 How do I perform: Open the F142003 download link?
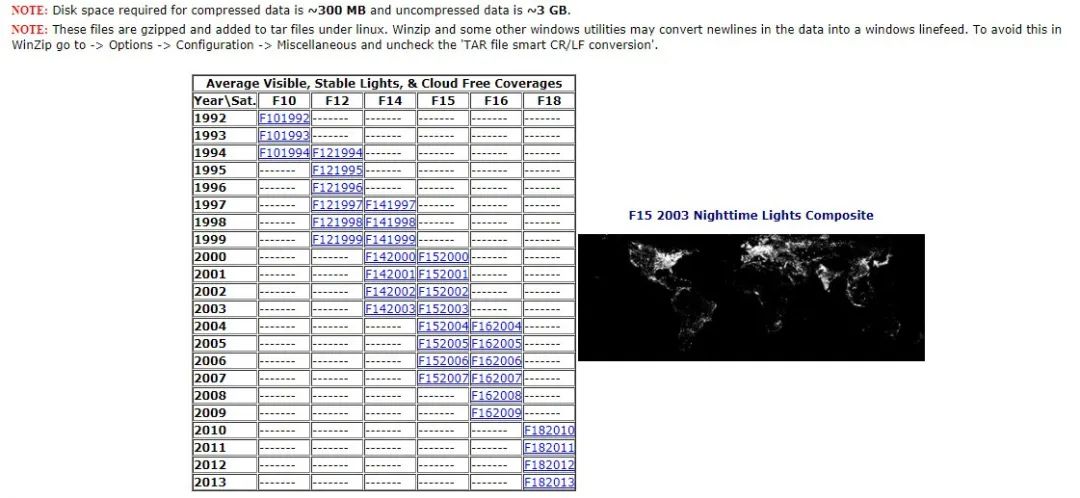[391, 309]
